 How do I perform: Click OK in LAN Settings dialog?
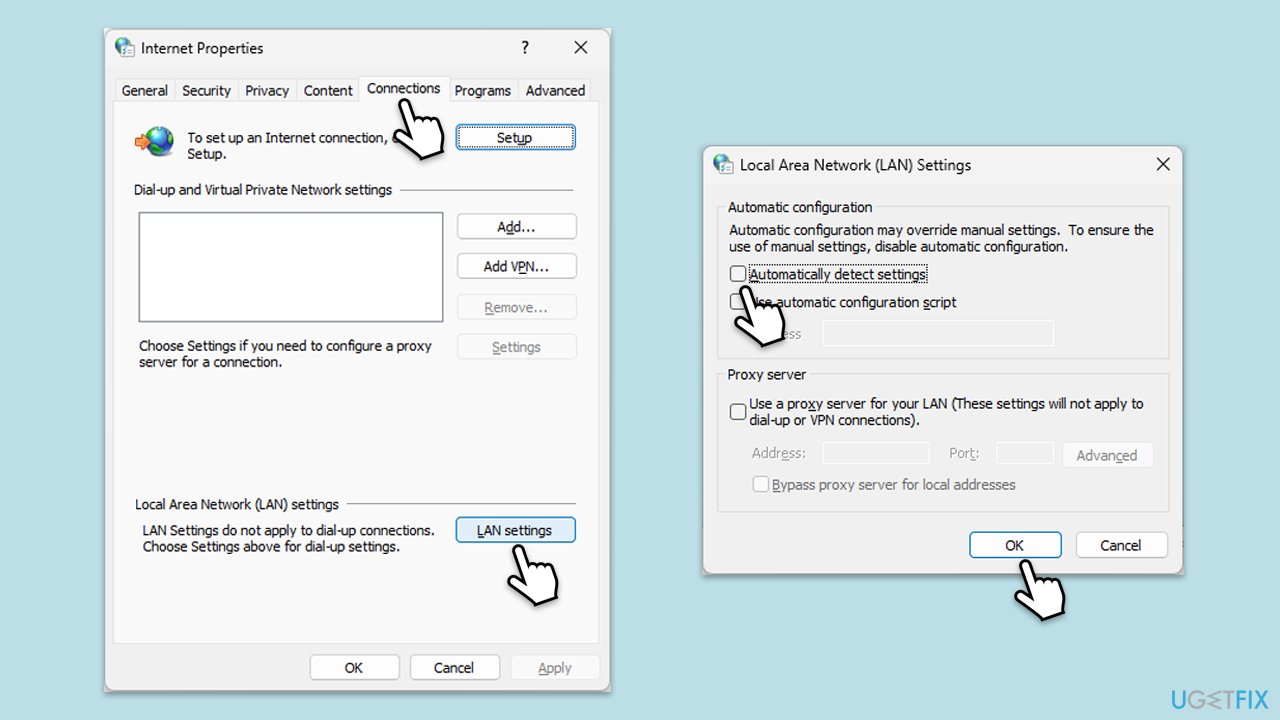point(1015,545)
